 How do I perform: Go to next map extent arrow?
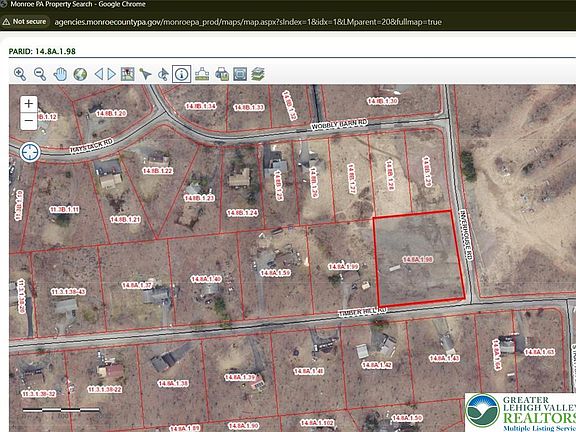pyautogui.click(x=112, y=74)
